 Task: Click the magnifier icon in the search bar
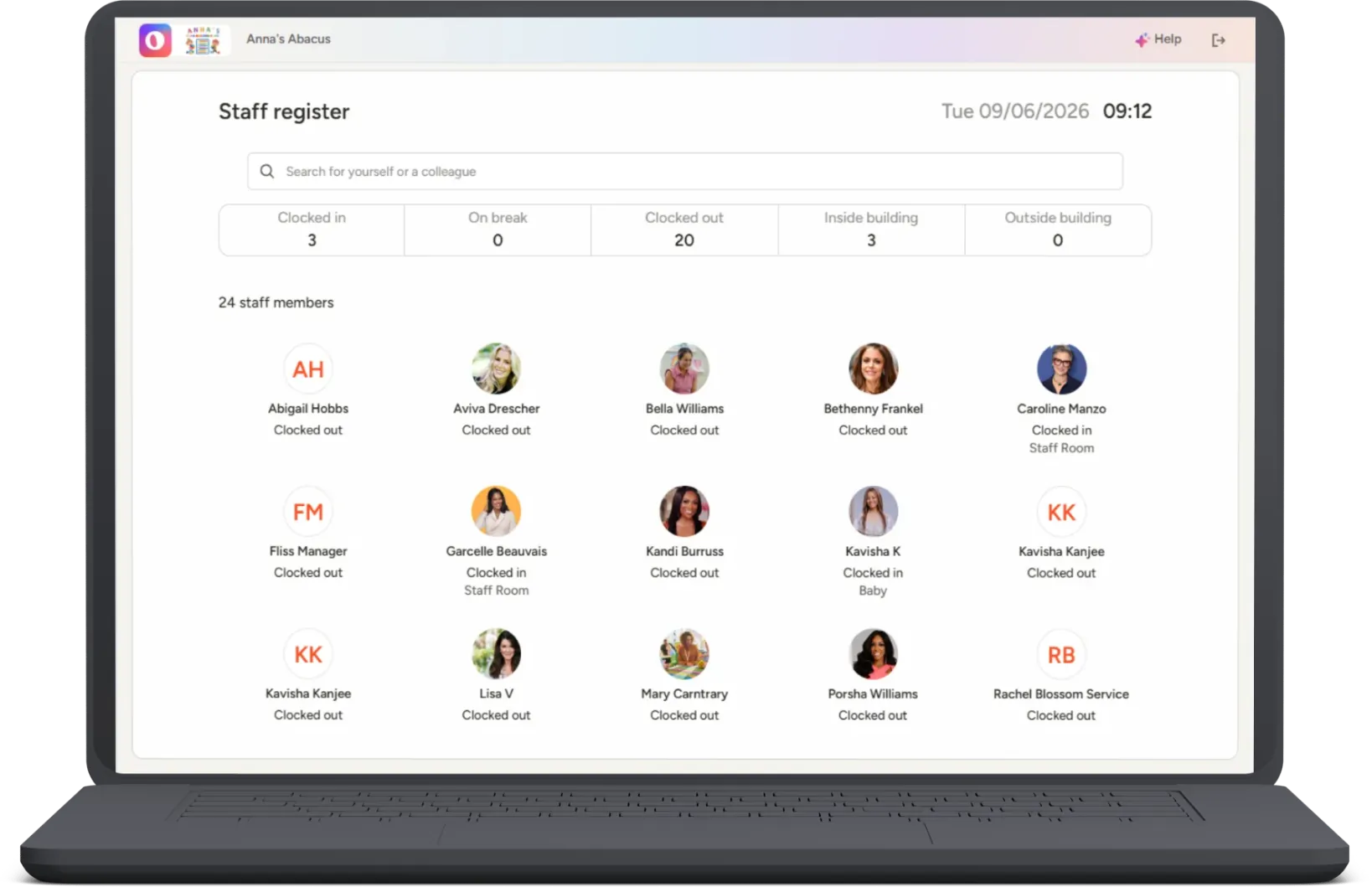[x=267, y=172]
